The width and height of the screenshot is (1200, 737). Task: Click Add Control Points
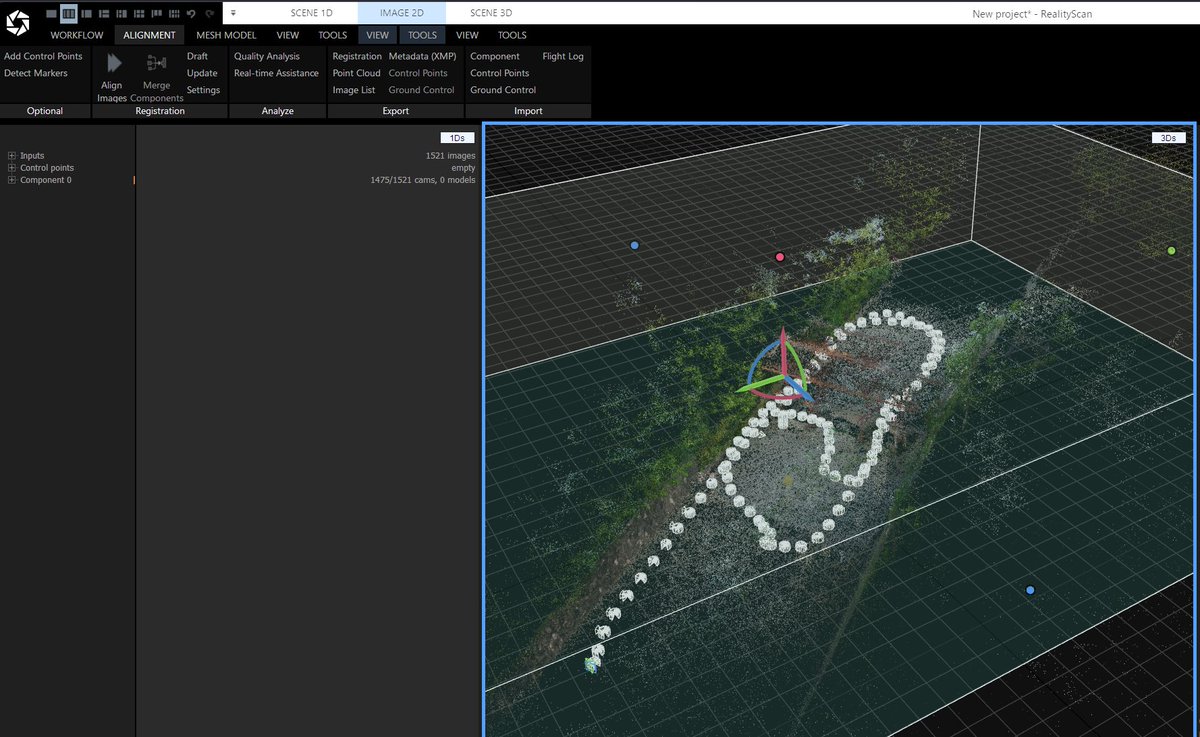pos(43,56)
